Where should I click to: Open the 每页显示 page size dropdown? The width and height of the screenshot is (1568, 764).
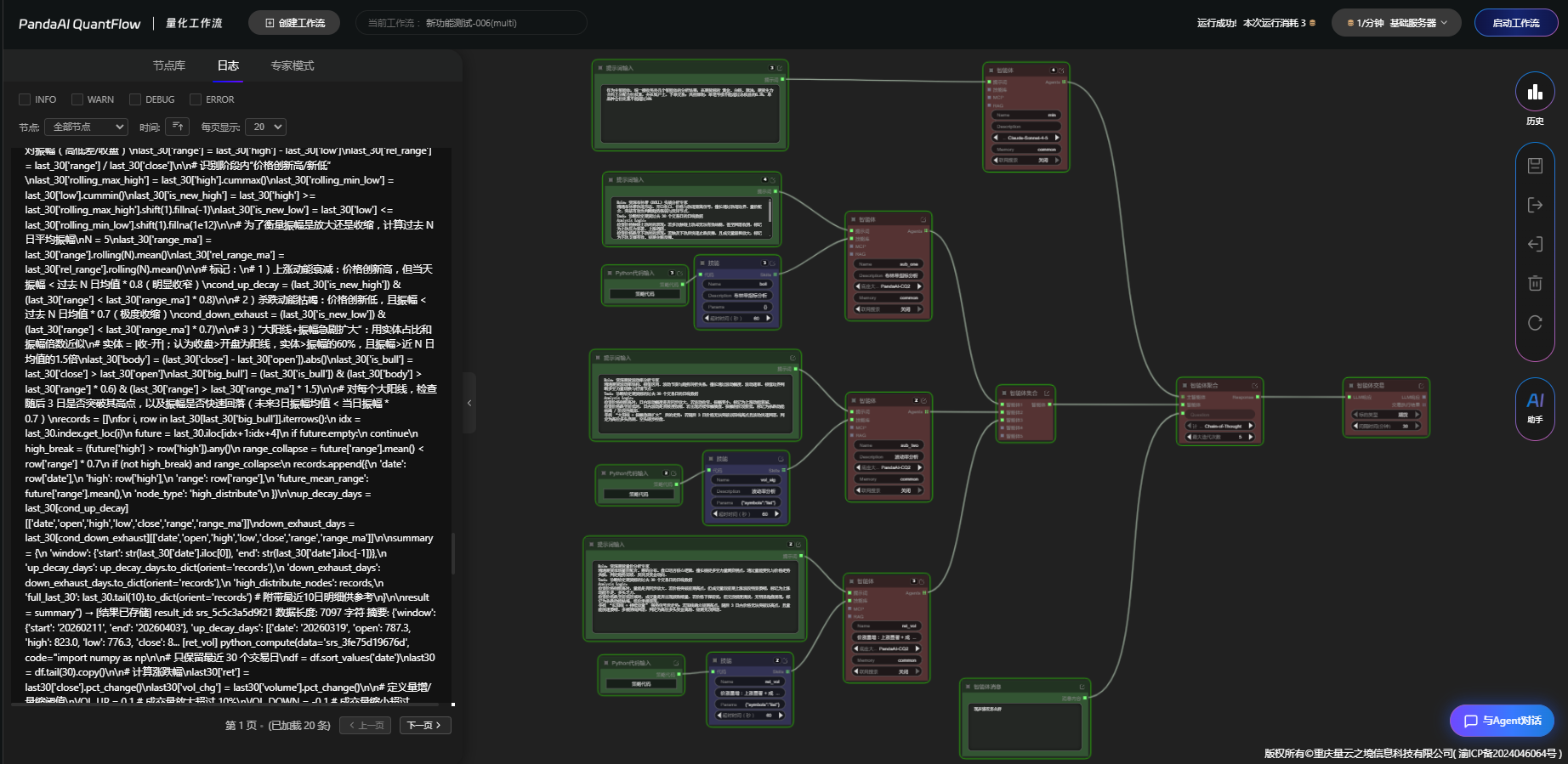click(x=265, y=127)
